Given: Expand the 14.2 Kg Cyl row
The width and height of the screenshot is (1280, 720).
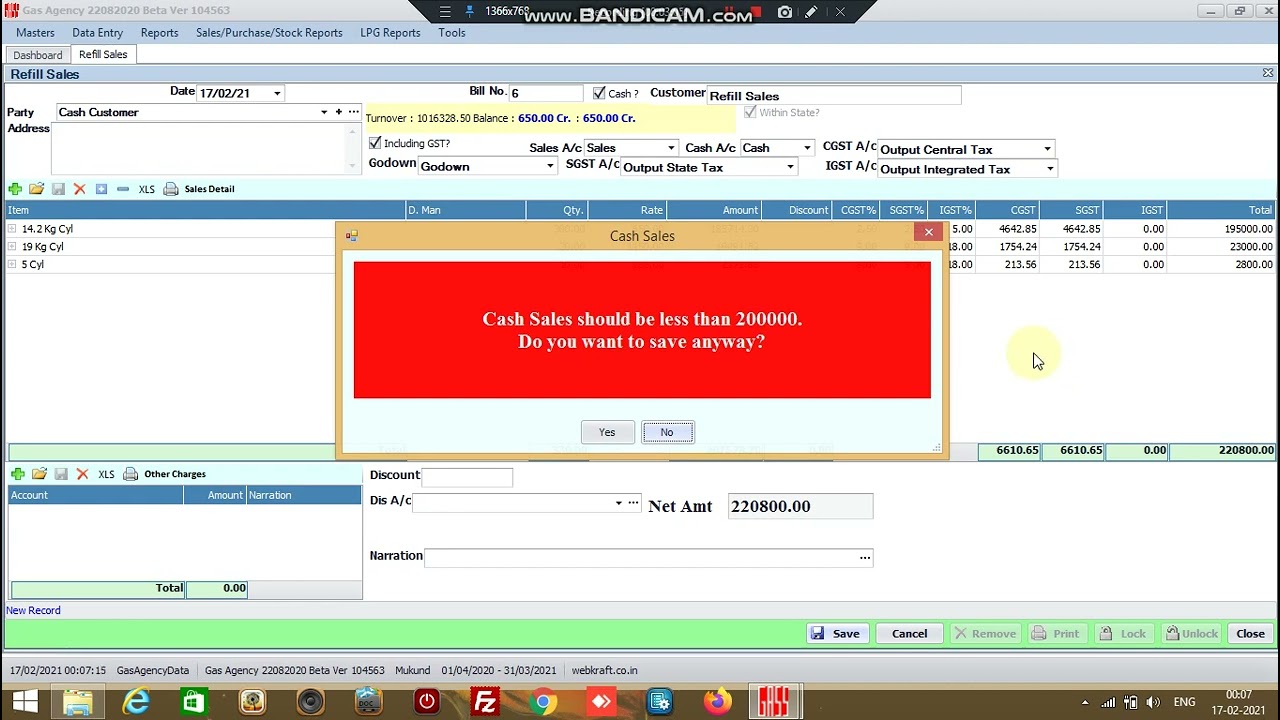Looking at the screenshot, I should click(12, 229).
